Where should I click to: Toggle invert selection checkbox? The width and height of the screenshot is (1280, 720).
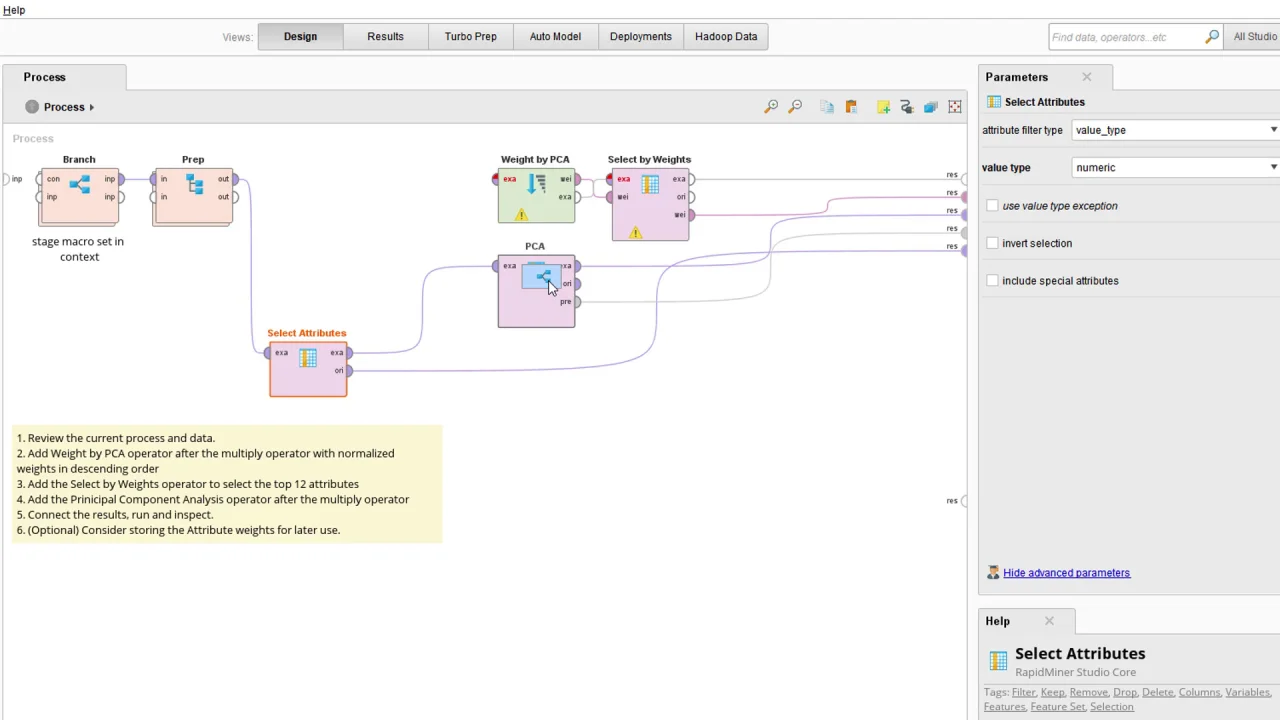coord(992,243)
